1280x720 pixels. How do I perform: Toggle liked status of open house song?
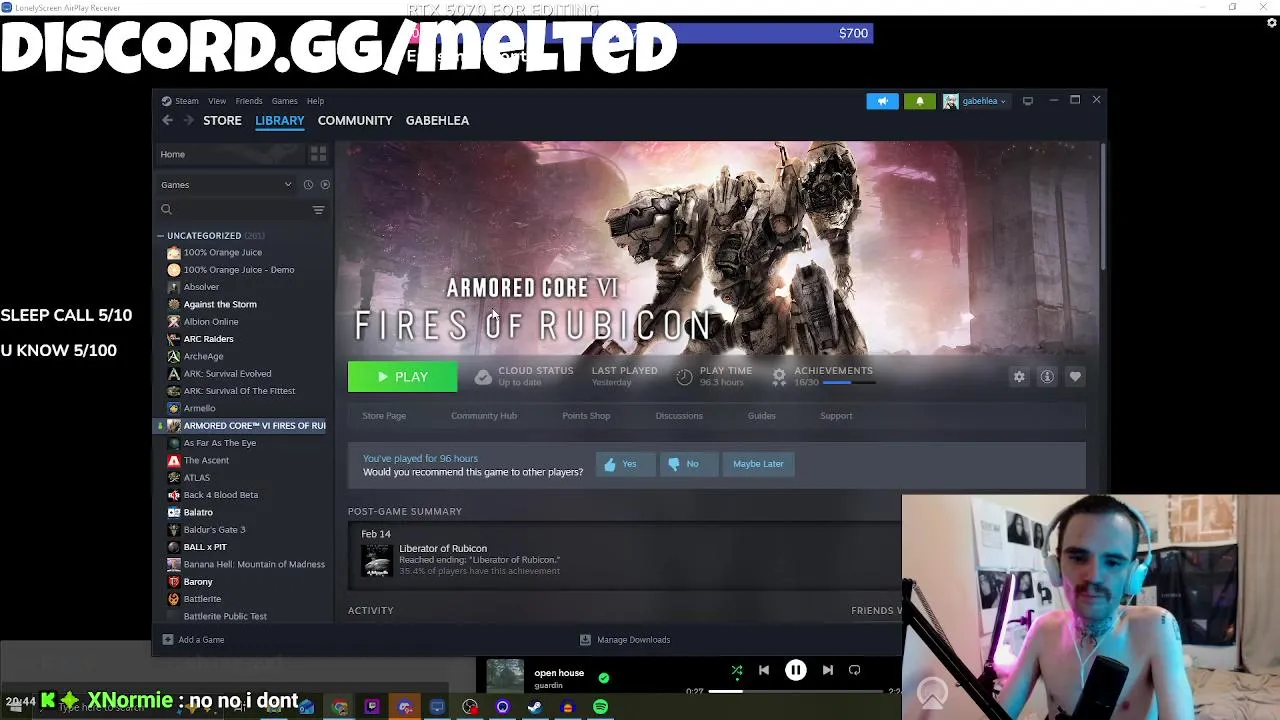pyautogui.click(x=603, y=677)
